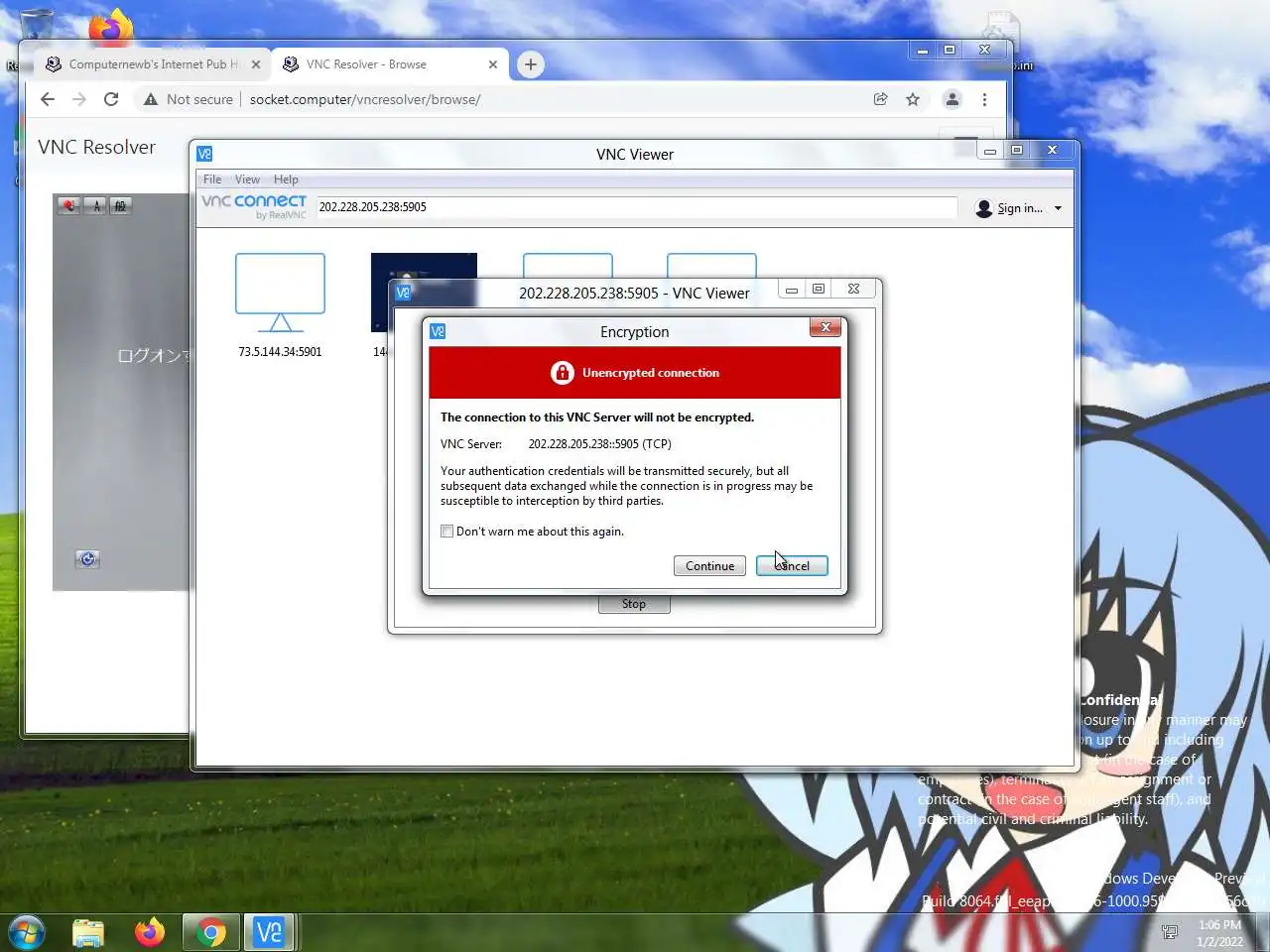The image size is (1270, 952).
Task: Click VNC icon in 202.228.205.238:5905 window title
Action: pyautogui.click(x=403, y=293)
